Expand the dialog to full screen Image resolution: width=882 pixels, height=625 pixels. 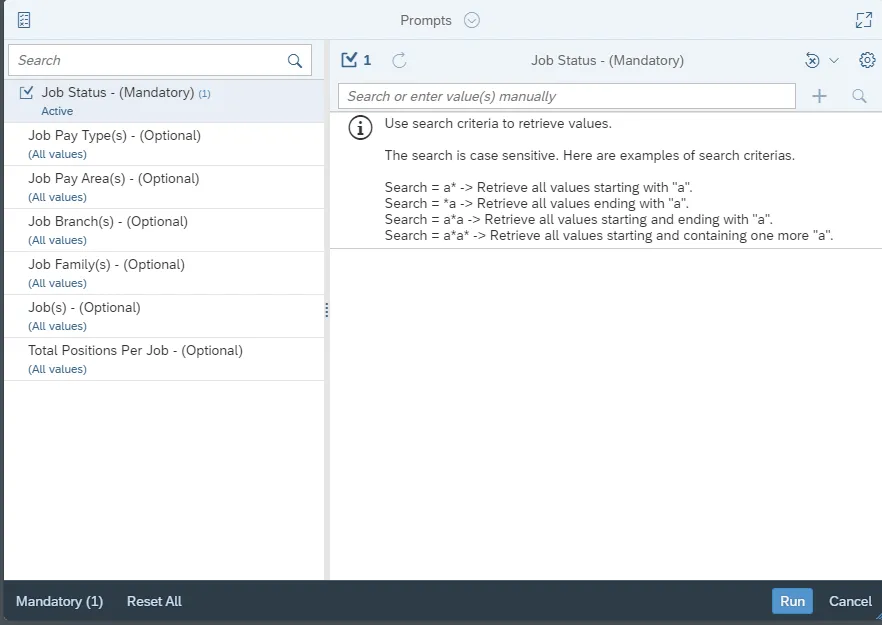click(864, 20)
